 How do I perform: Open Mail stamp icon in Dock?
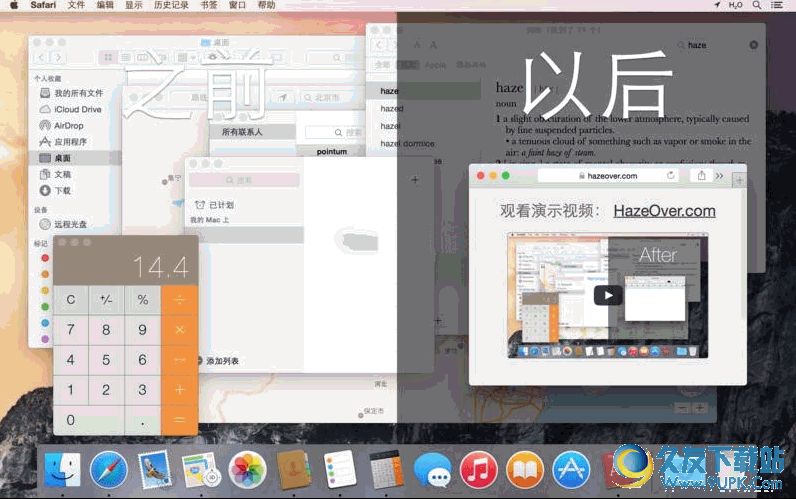coord(154,470)
